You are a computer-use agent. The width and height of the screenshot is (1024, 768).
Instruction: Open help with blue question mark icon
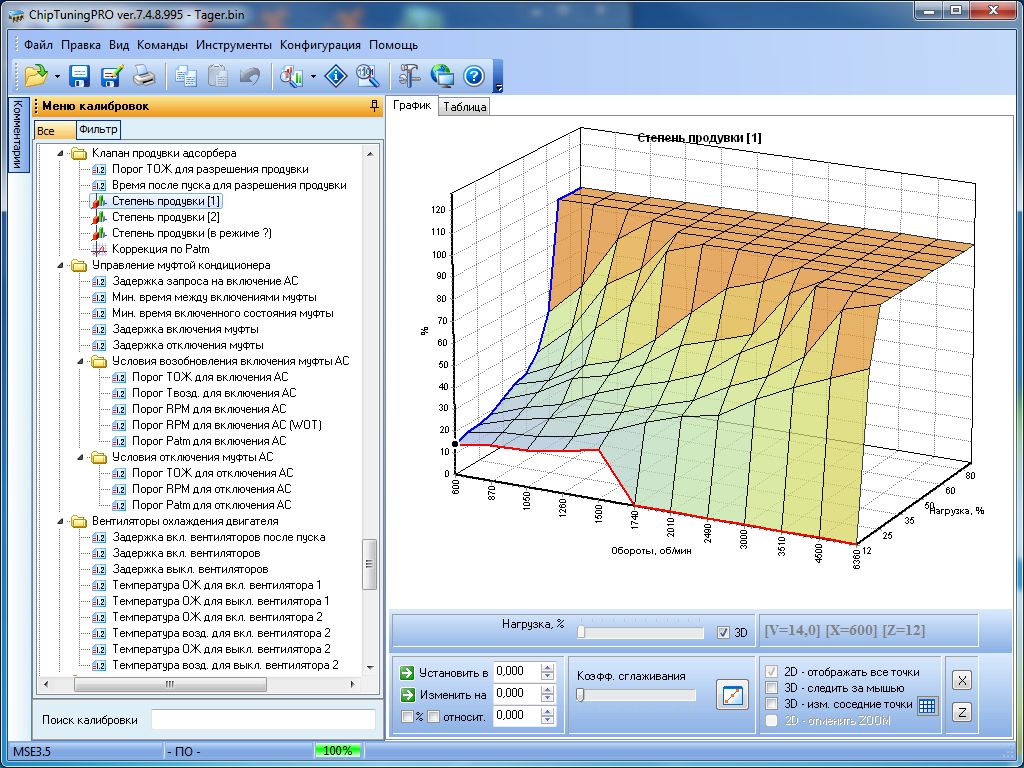(x=474, y=76)
